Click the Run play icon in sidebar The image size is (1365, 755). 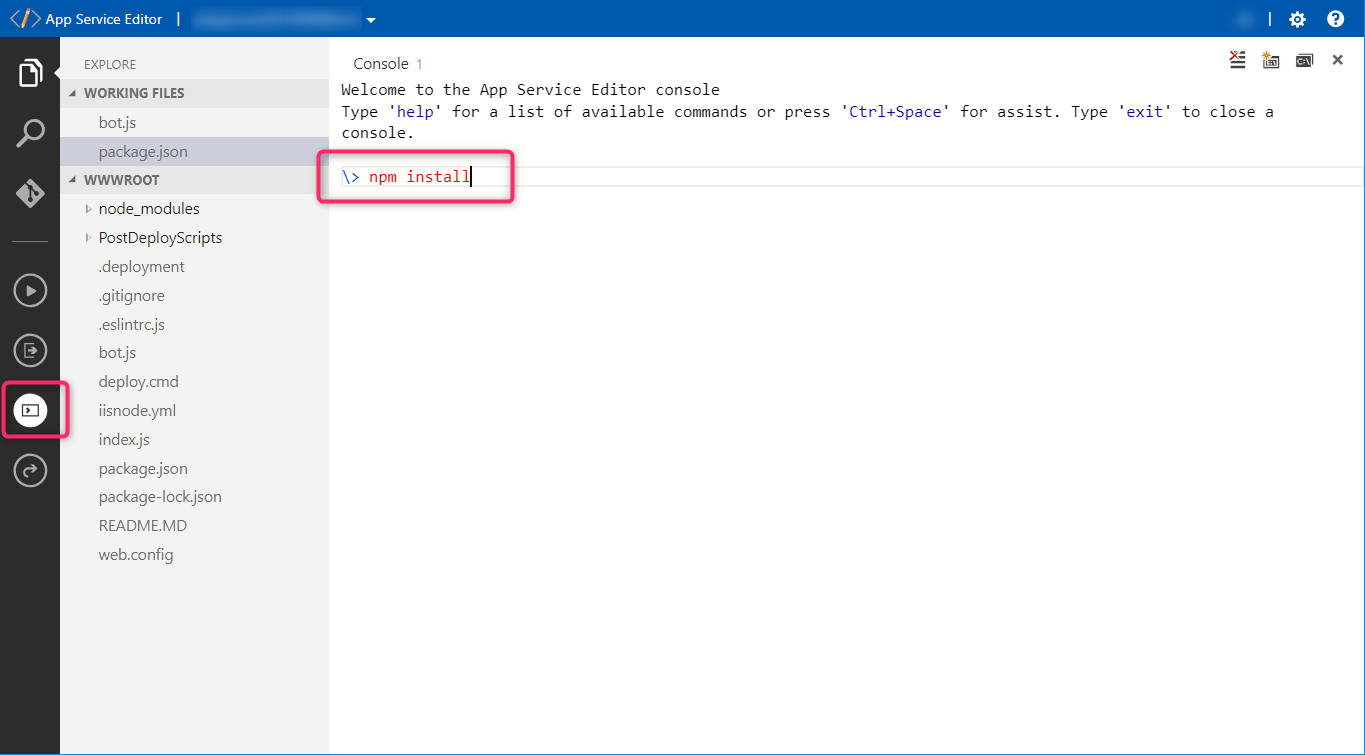tap(30, 291)
